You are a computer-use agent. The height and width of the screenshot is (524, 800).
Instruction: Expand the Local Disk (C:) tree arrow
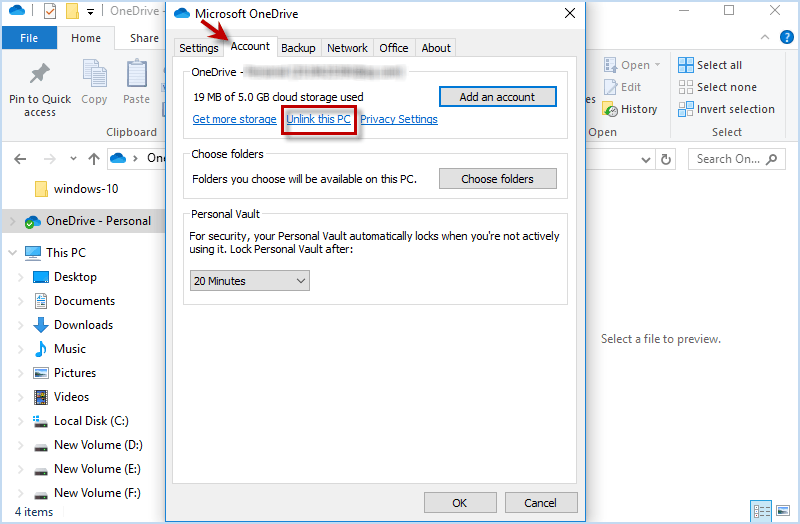20,421
